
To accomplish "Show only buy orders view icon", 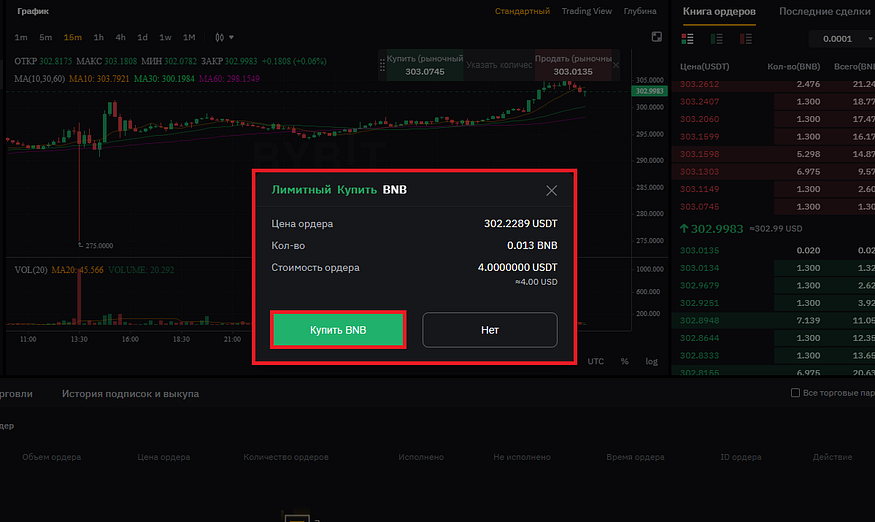I will point(717,39).
